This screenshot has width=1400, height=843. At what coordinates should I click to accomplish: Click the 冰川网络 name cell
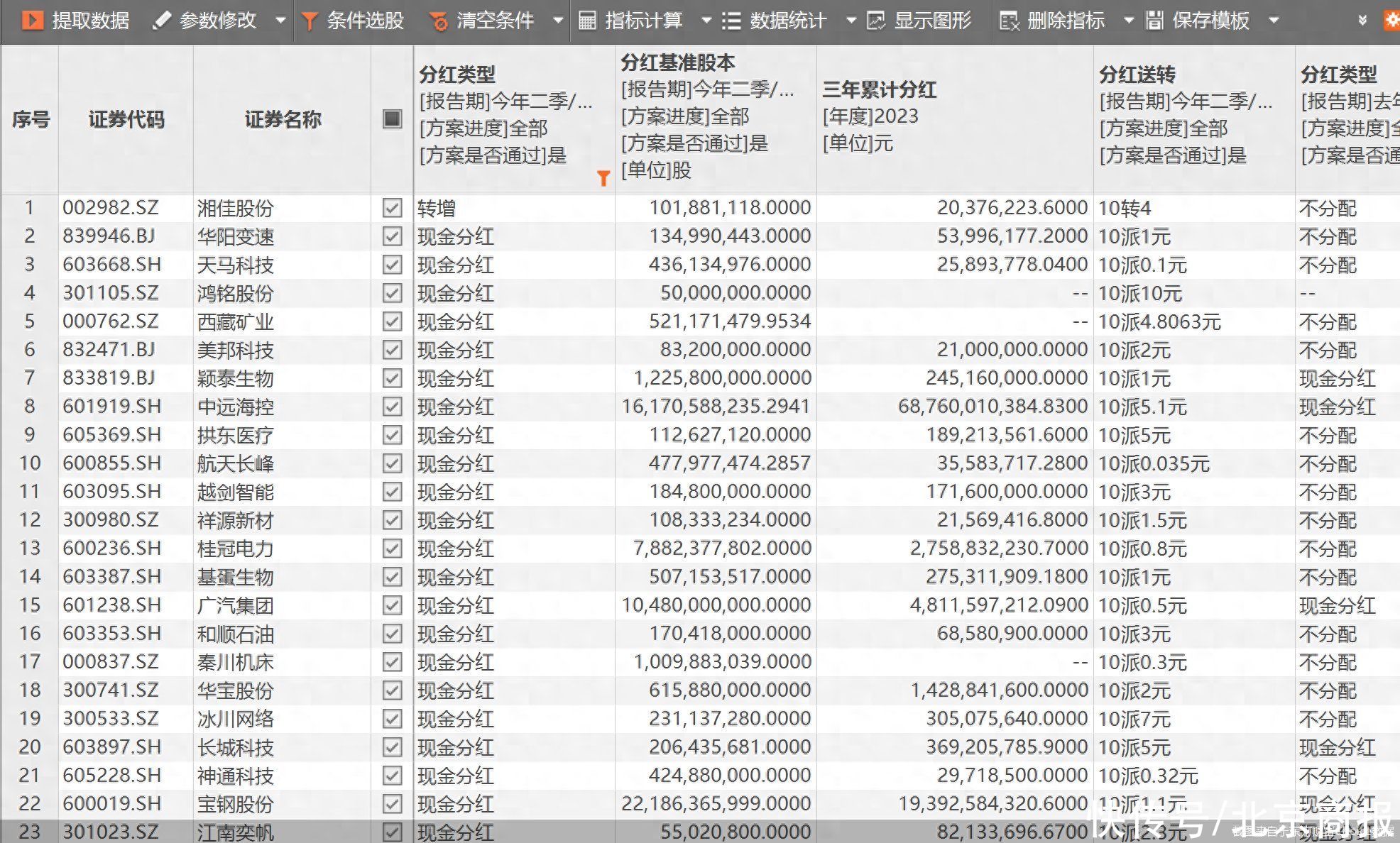(x=236, y=719)
